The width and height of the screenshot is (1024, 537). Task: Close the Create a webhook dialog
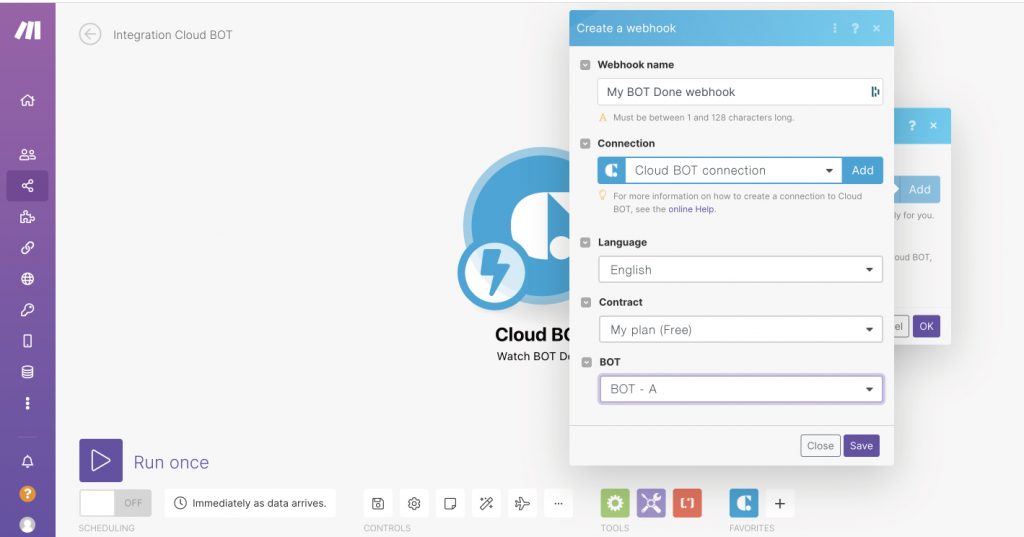876,28
